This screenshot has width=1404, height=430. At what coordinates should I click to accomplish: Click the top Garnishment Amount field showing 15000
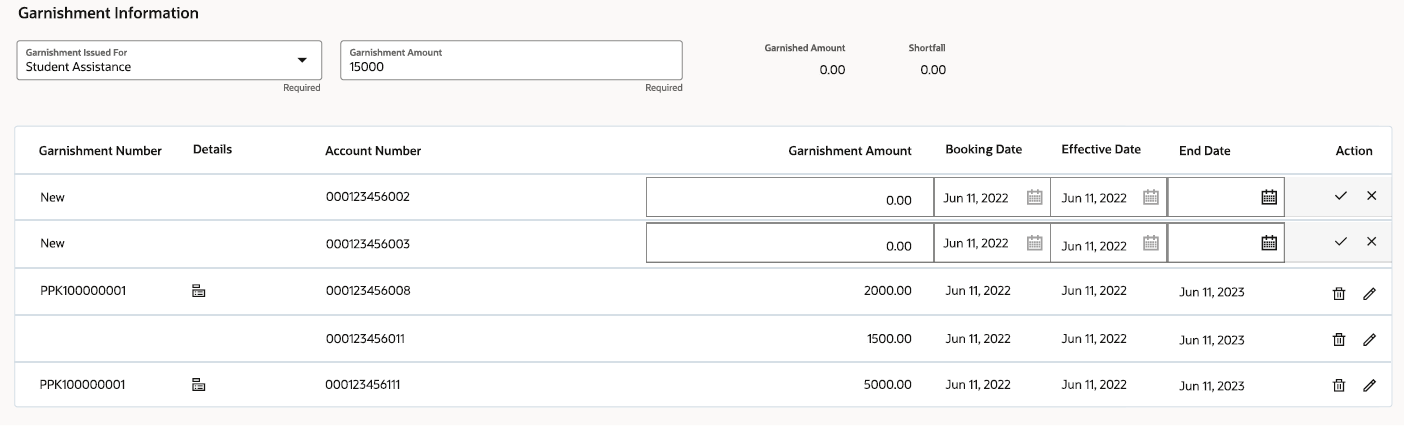(511, 60)
